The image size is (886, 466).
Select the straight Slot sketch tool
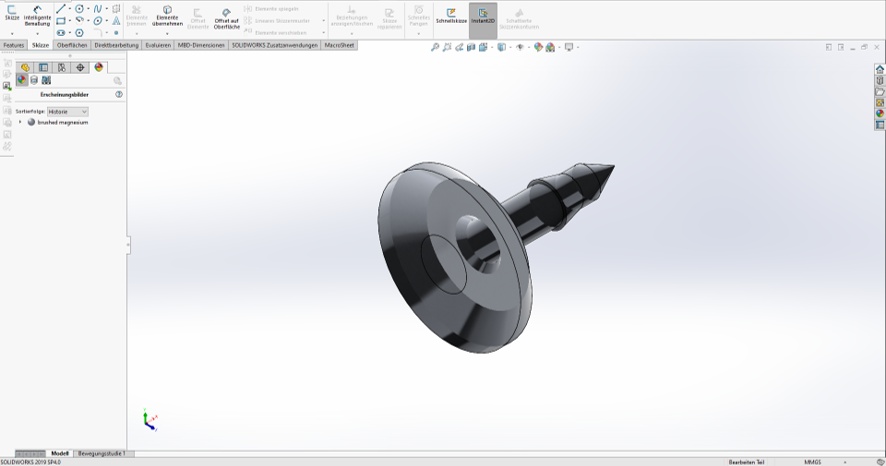60,33
